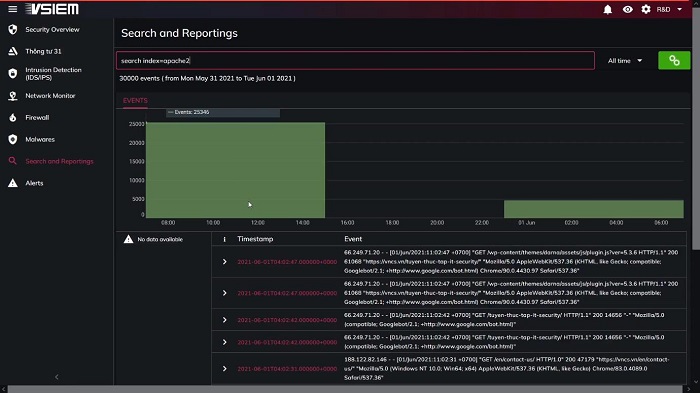Click the Event column header
The height and width of the screenshot is (393, 700).
pos(353,239)
